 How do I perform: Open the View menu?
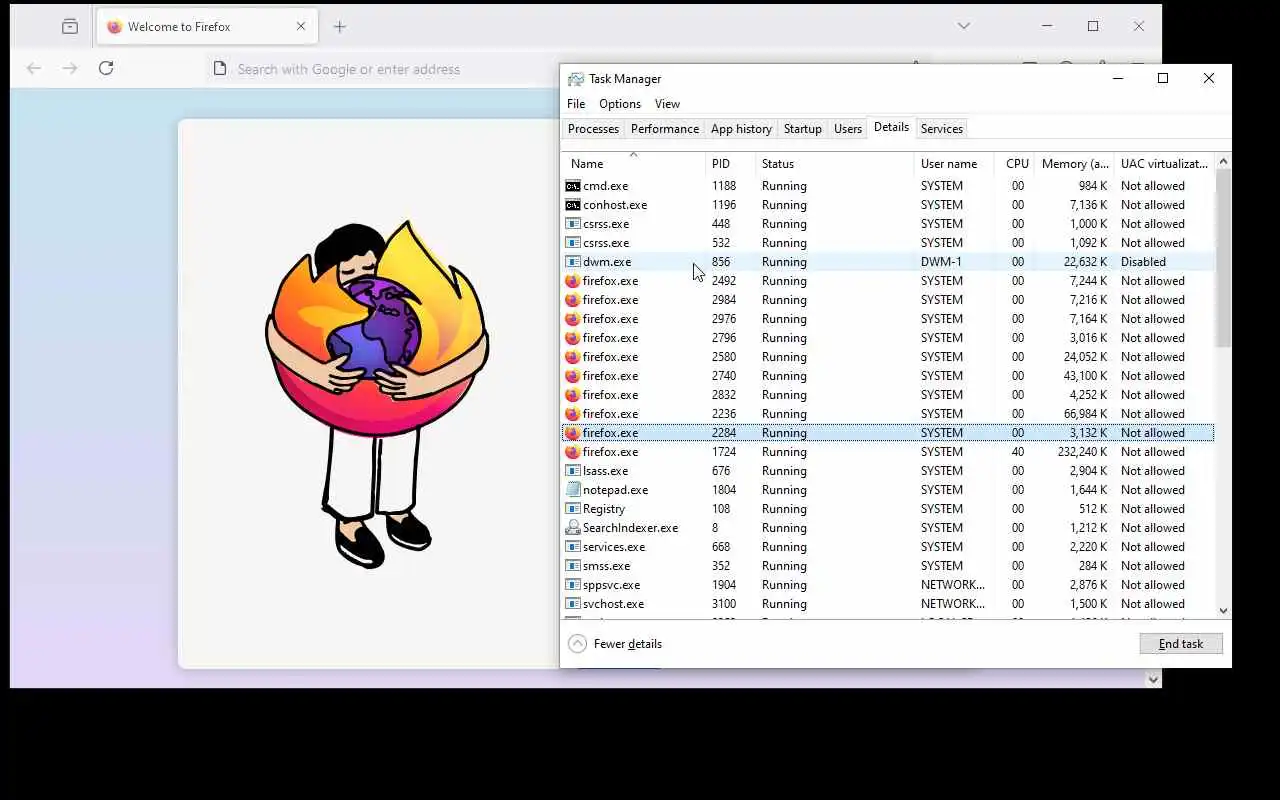point(667,104)
